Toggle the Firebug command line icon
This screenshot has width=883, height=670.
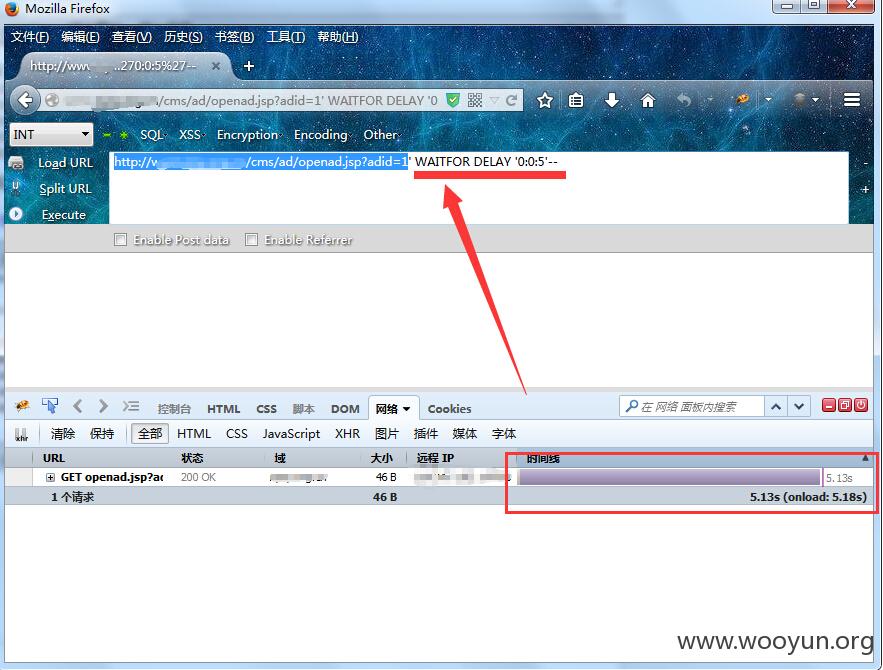pos(131,406)
